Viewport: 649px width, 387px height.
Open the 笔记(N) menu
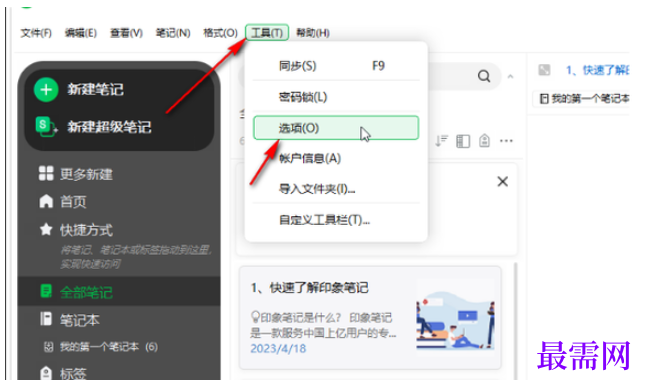[173, 33]
